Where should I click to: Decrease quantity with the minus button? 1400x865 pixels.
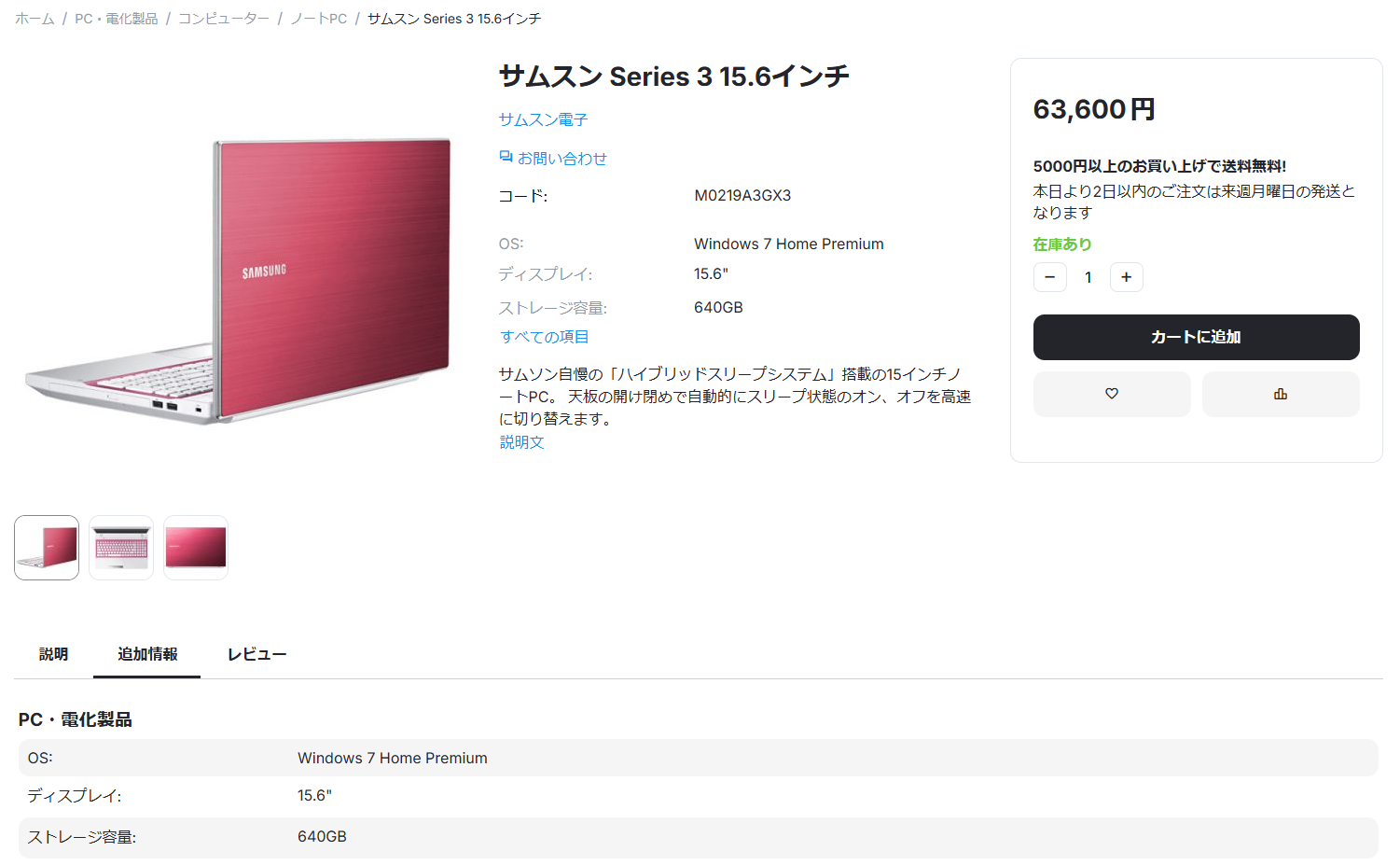click(x=1049, y=277)
